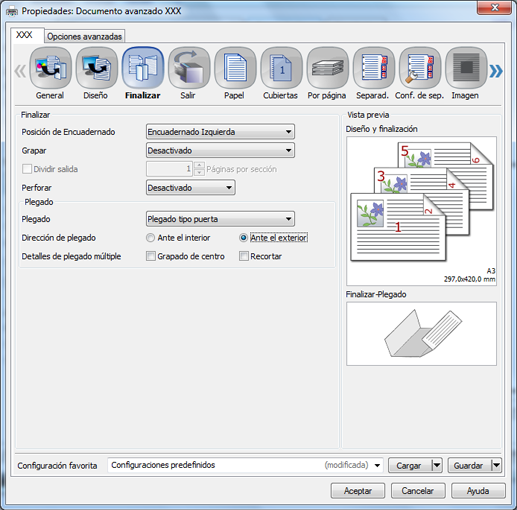The width and height of the screenshot is (517, 510).
Task: Click the Diseño y finalización preview
Action: (x=421, y=211)
